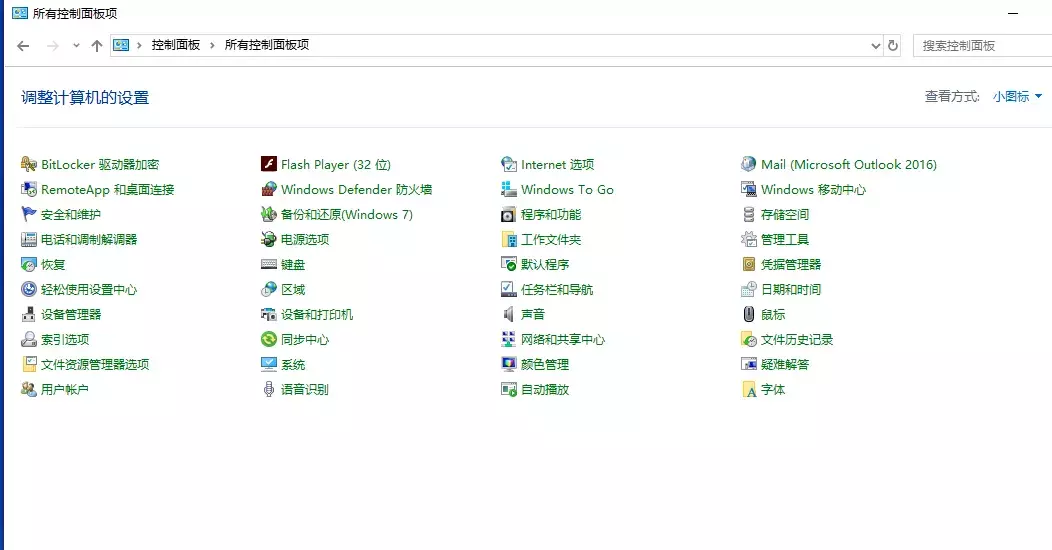This screenshot has height=550, width=1052.
Task: Click the 用户帐户 icon
Action: click(29, 389)
